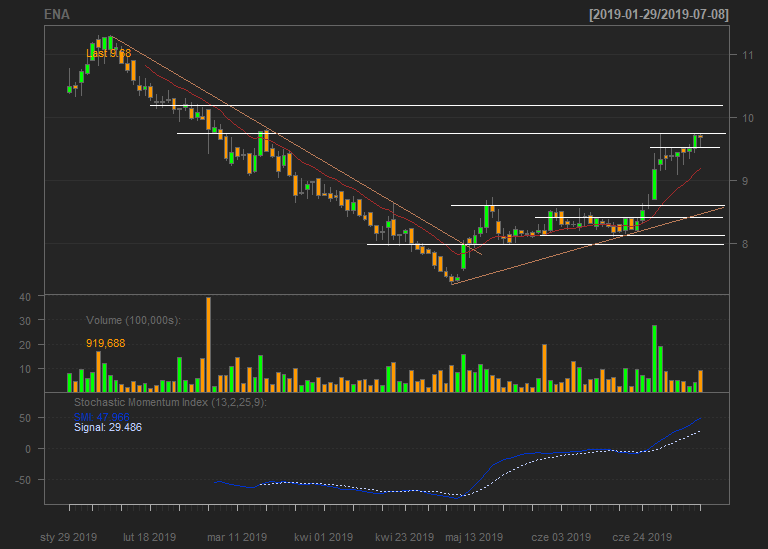Screen dimensions: 768x549
Task: Click the date label 'kwi 23 2019'
Action: tap(405, 537)
